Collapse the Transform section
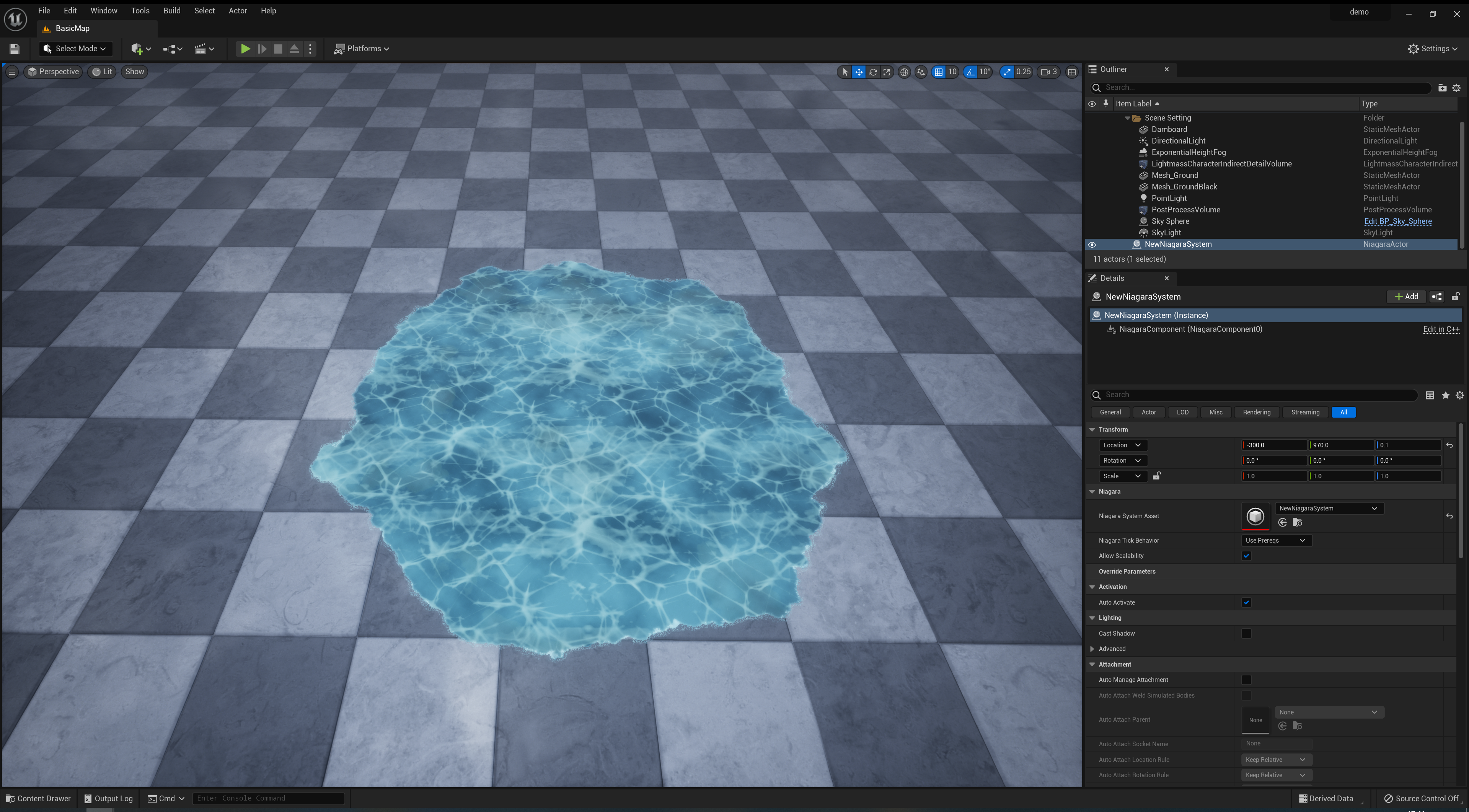The width and height of the screenshot is (1469, 812). point(1092,429)
